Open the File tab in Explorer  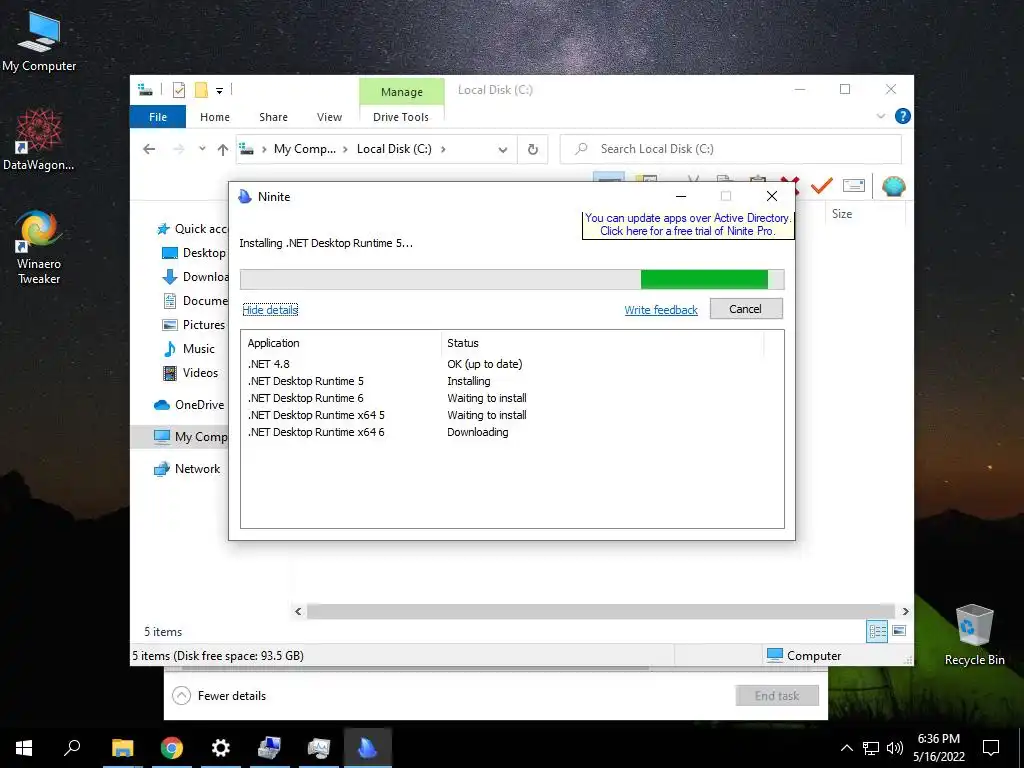tap(158, 117)
